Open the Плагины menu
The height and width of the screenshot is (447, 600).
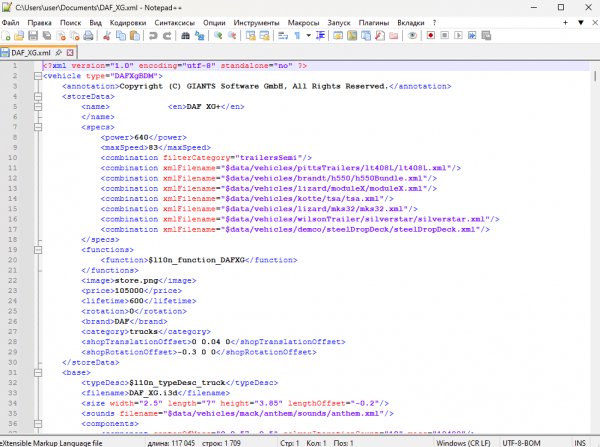373,23
